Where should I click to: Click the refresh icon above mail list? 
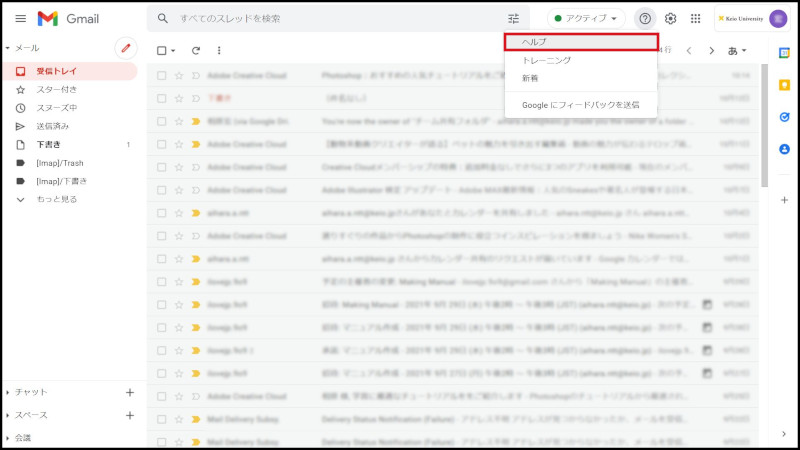tap(196, 50)
